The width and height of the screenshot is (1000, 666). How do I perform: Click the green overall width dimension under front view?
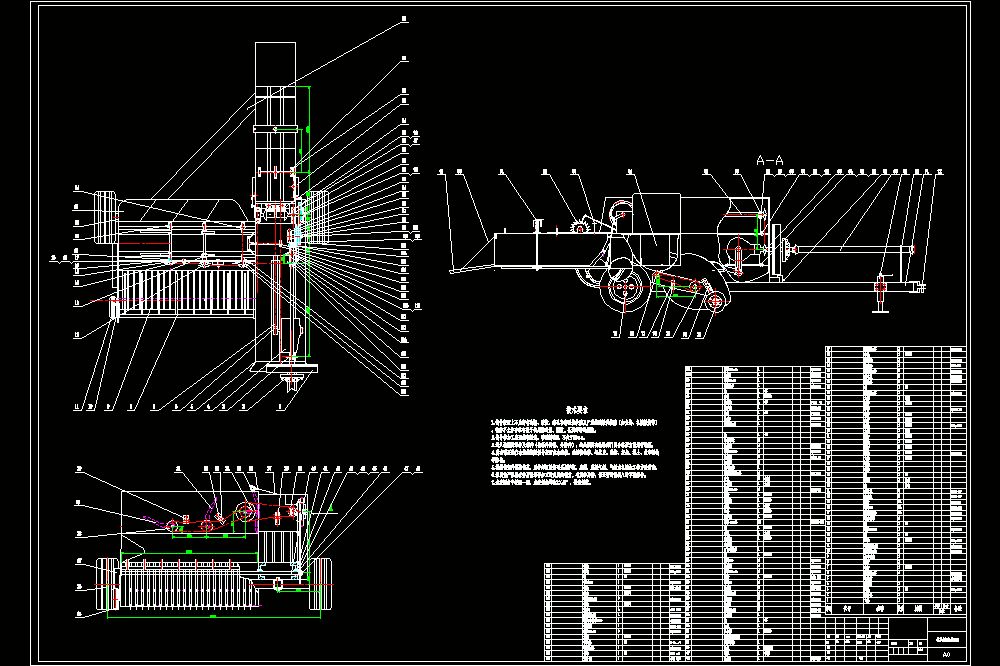click(x=213, y=618)
